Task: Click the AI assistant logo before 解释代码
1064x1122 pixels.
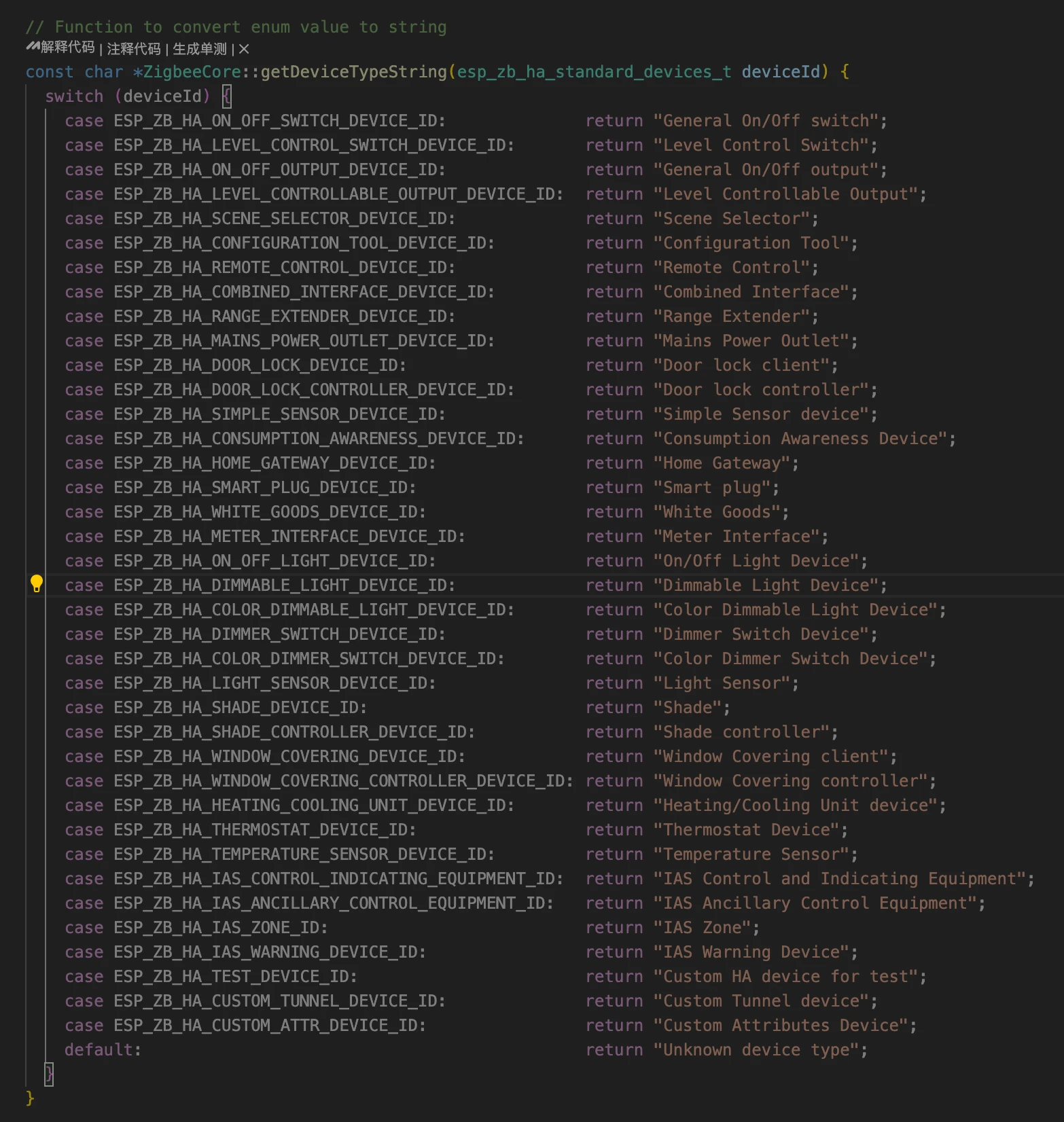Action: point(33,47)
